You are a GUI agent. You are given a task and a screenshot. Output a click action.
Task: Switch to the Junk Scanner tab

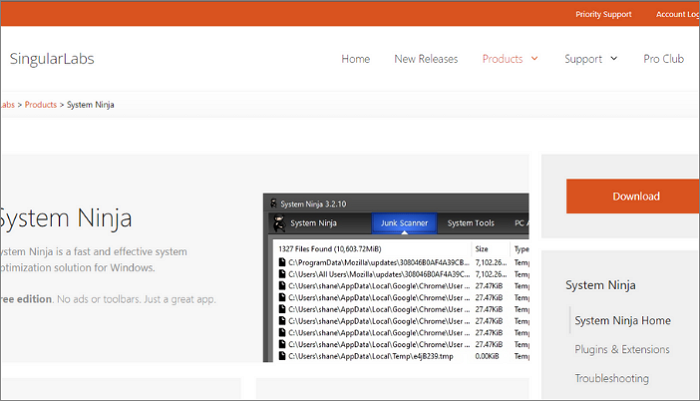(x=404, y=222)
